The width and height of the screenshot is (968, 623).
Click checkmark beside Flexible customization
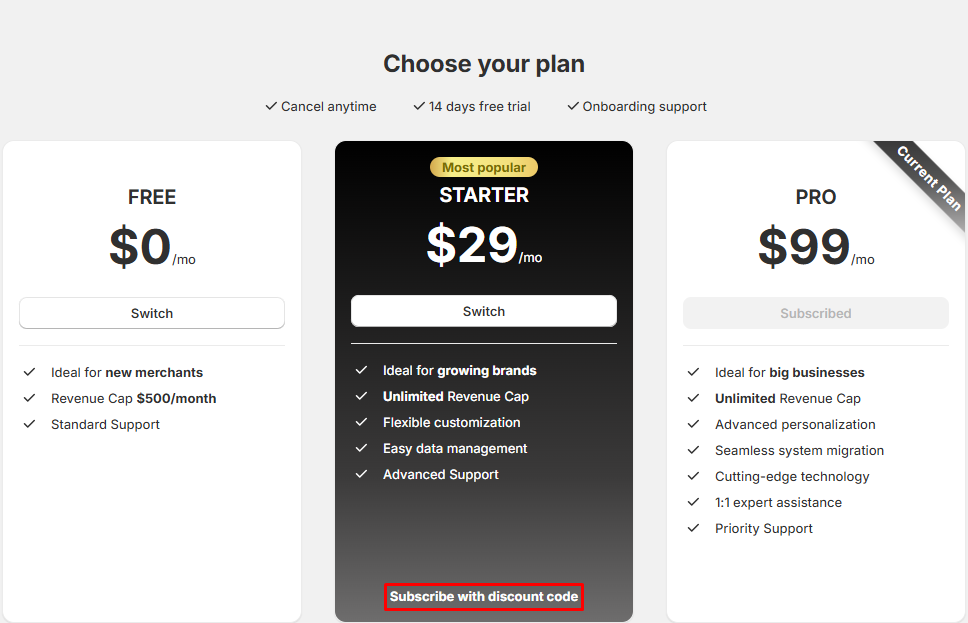click(361, 422)
